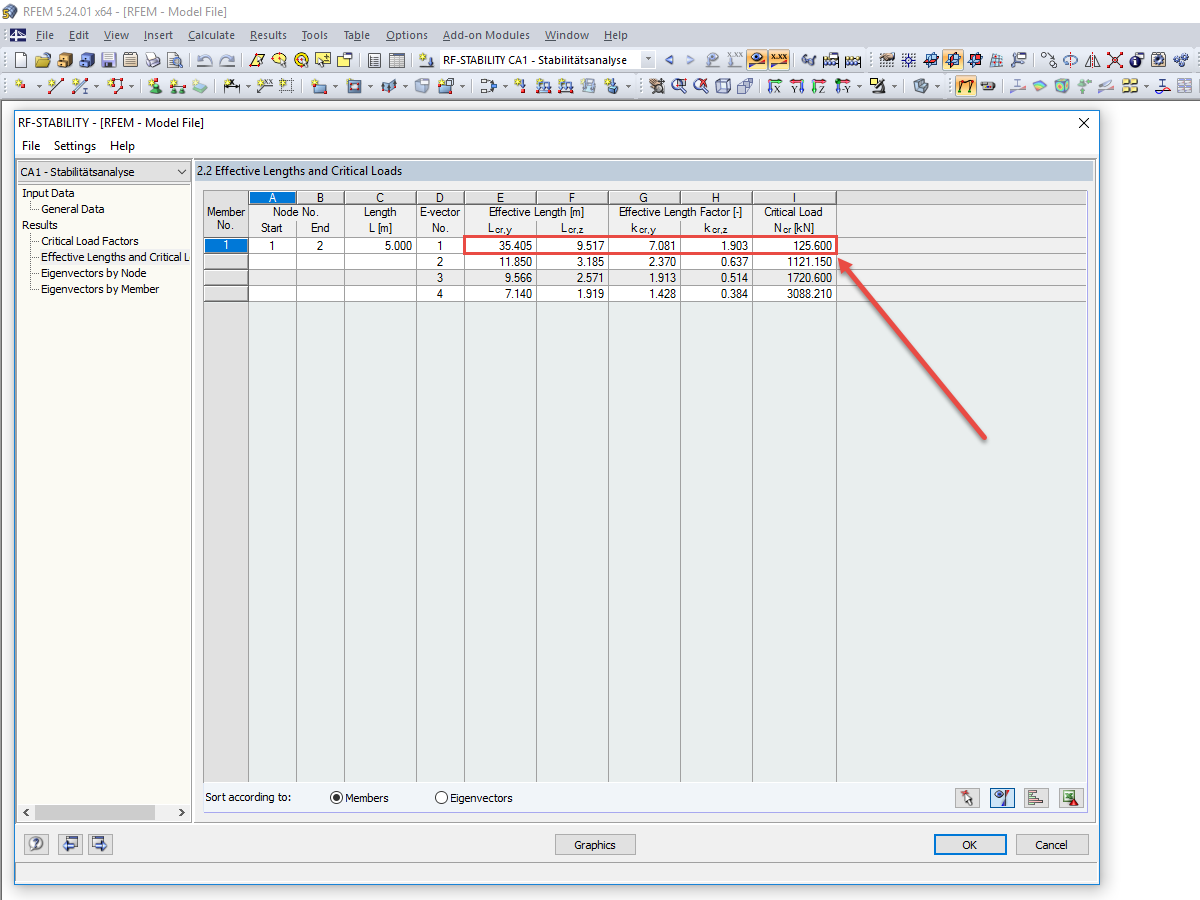Image resolution: width=1200 pixels, height=900 pixels.
Task: Go to next result case arrow
Action: pos(690,60)
